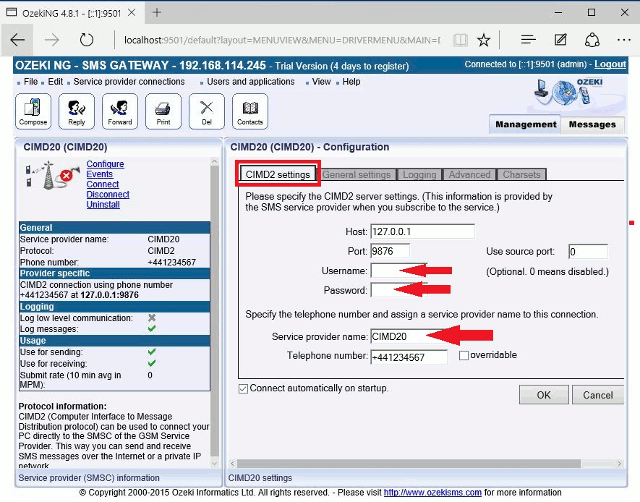Open Service provider connections menu
The width and height of the screenshot is (640, 502).
tap(129, 82)
